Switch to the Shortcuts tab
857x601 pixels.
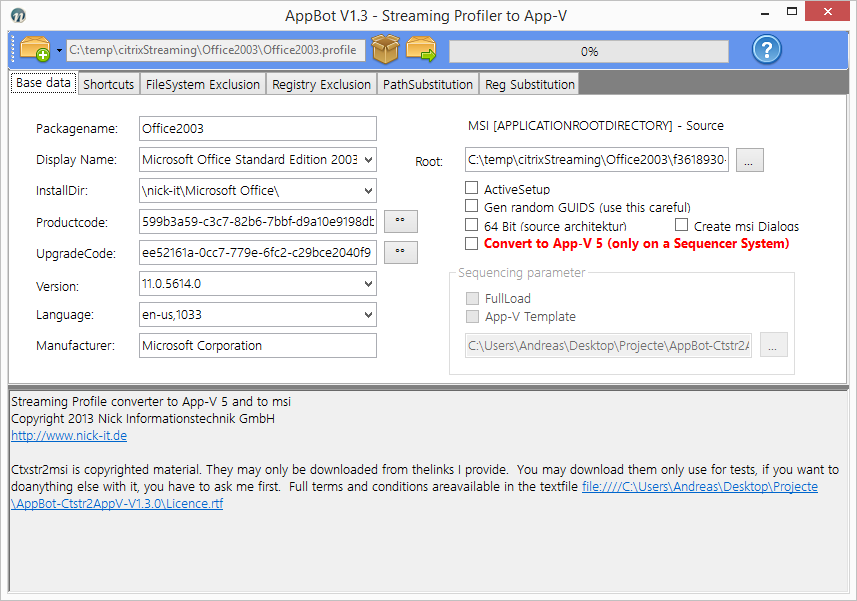click(x=108, y=84)
